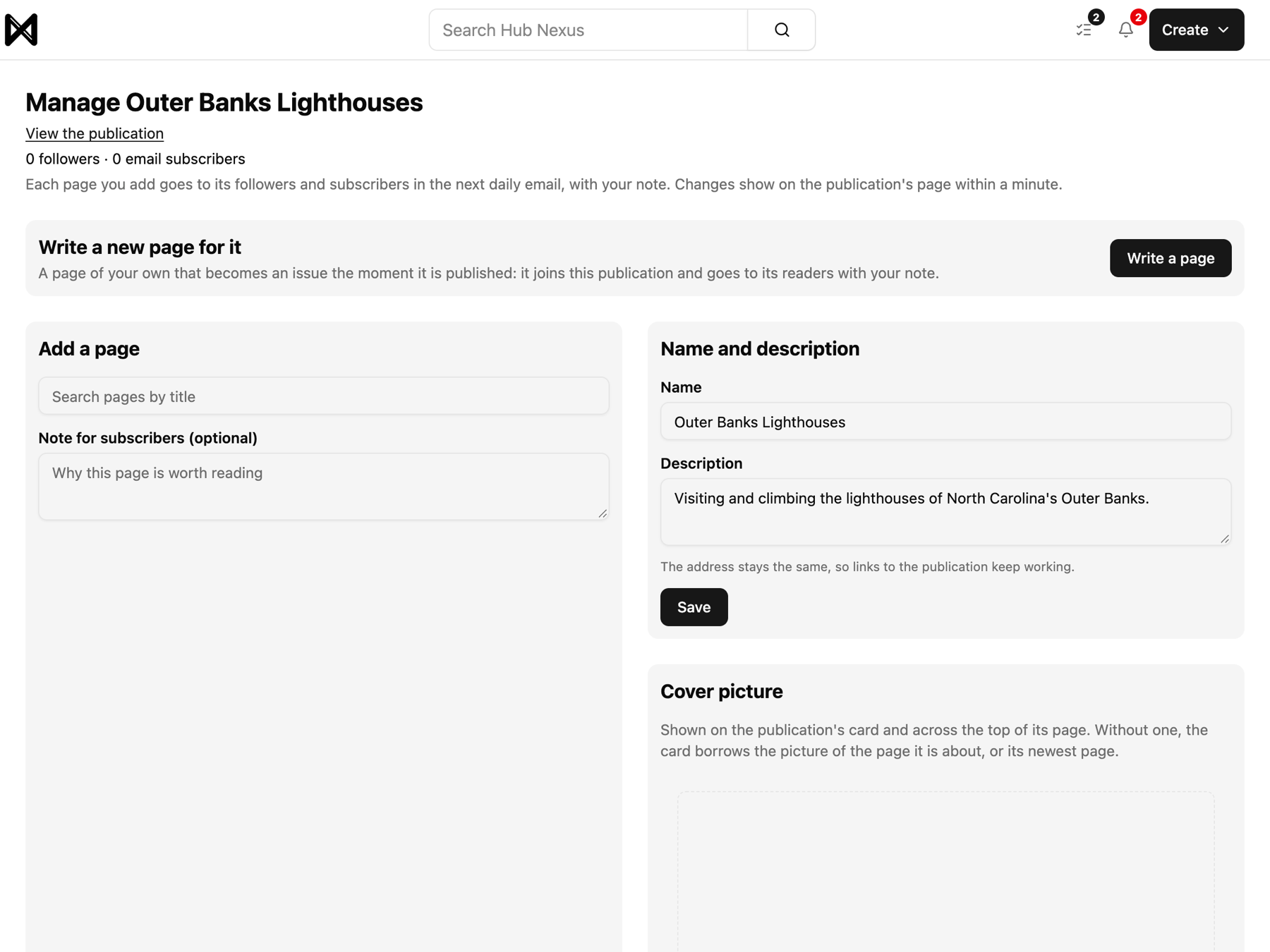The width and height of the screenshot is (1270, 952).
Task: Click the 'Cover picture' heading
Action: point(721,691)
